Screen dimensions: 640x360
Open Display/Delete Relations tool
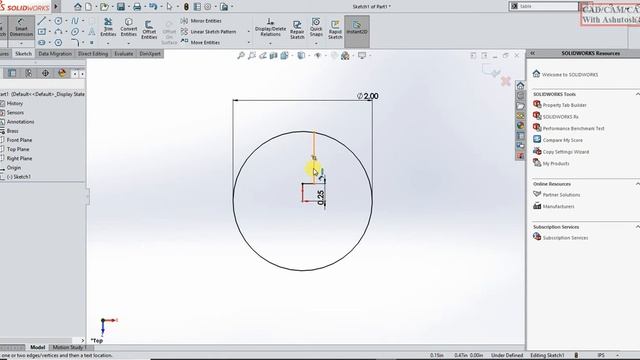tap(270, 27)
